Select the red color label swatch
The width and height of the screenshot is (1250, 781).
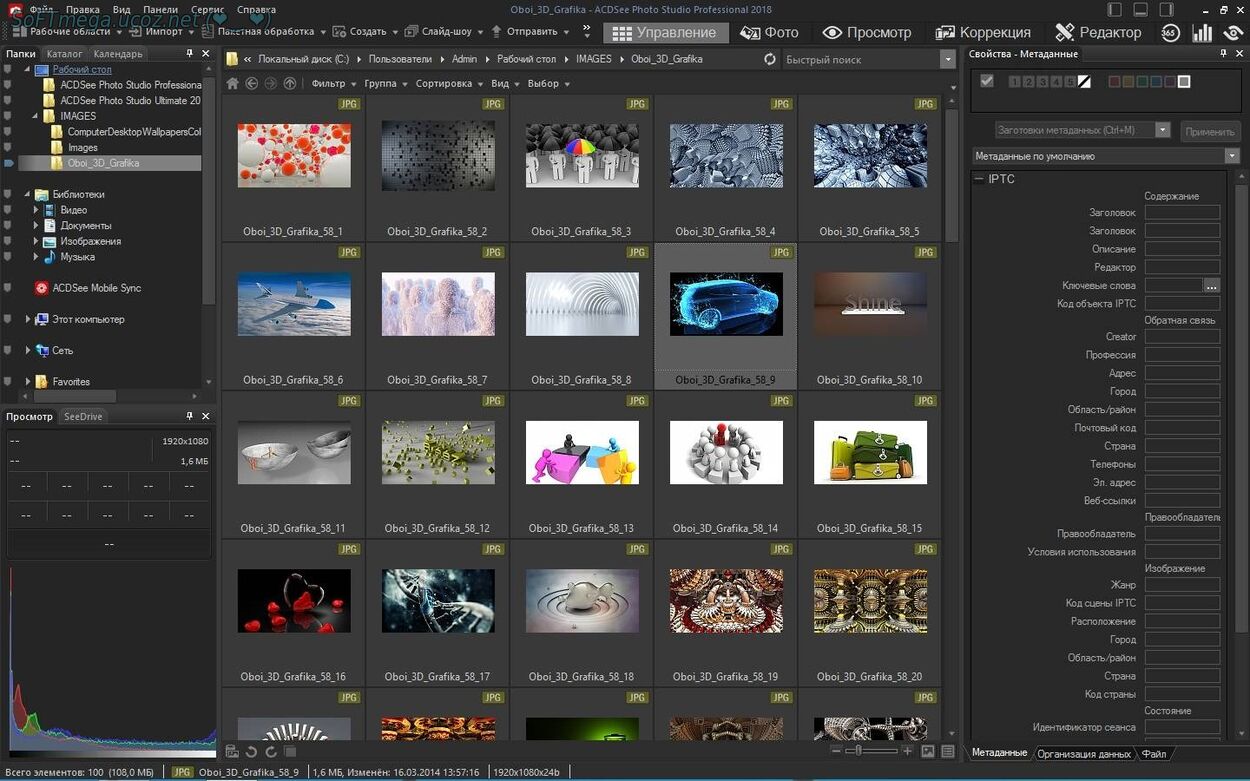coord(1114,82)
